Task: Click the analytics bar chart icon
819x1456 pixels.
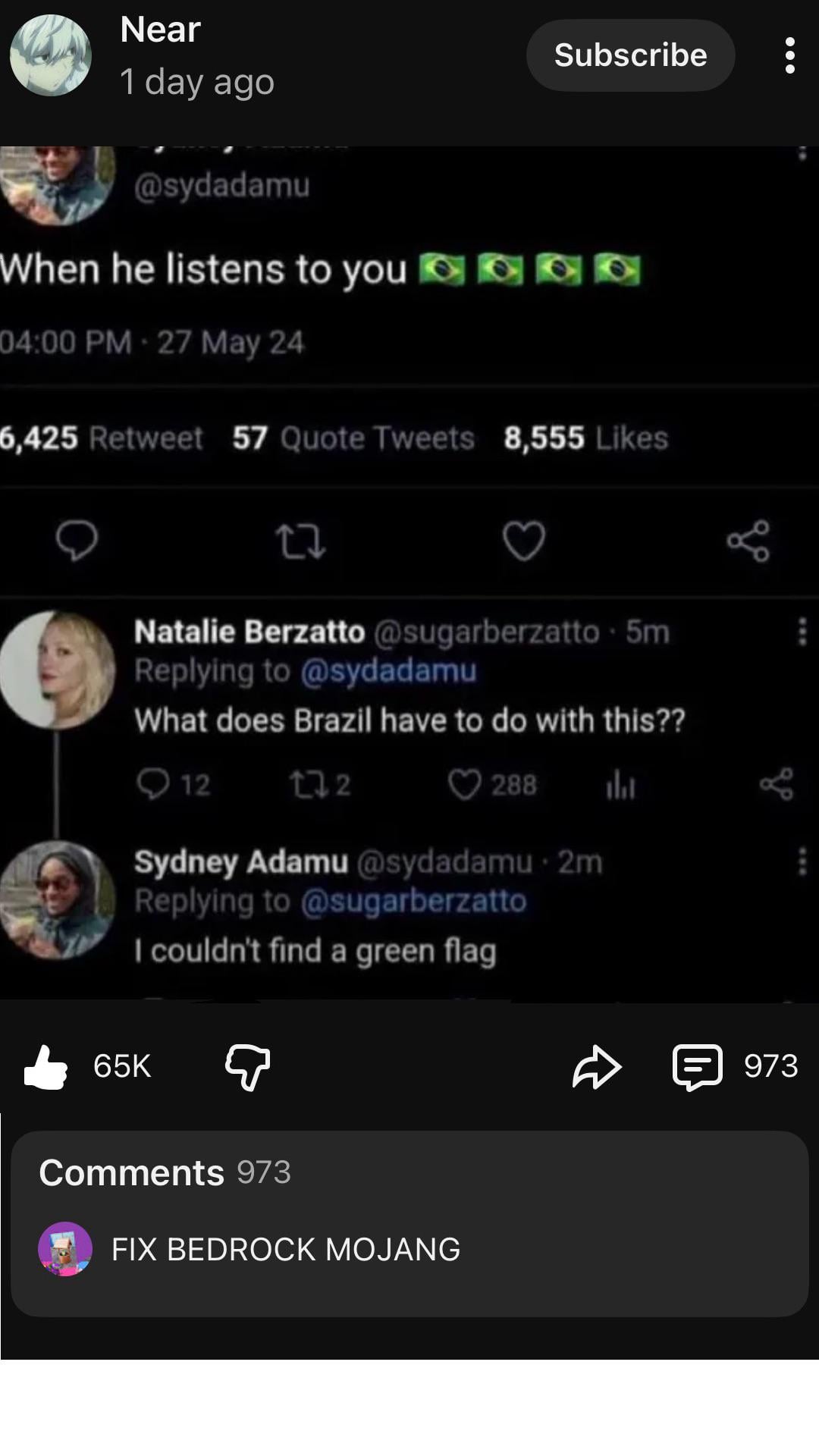Action: [620, 786]
